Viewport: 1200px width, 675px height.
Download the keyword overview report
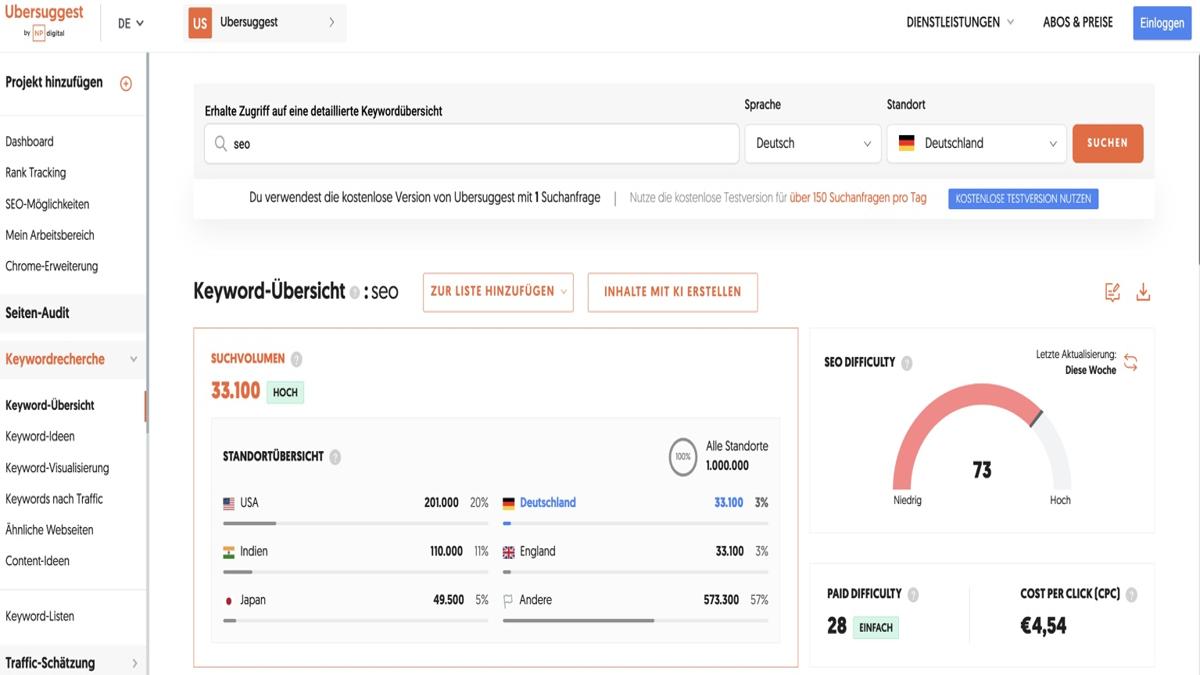(x=1144, y=292)
